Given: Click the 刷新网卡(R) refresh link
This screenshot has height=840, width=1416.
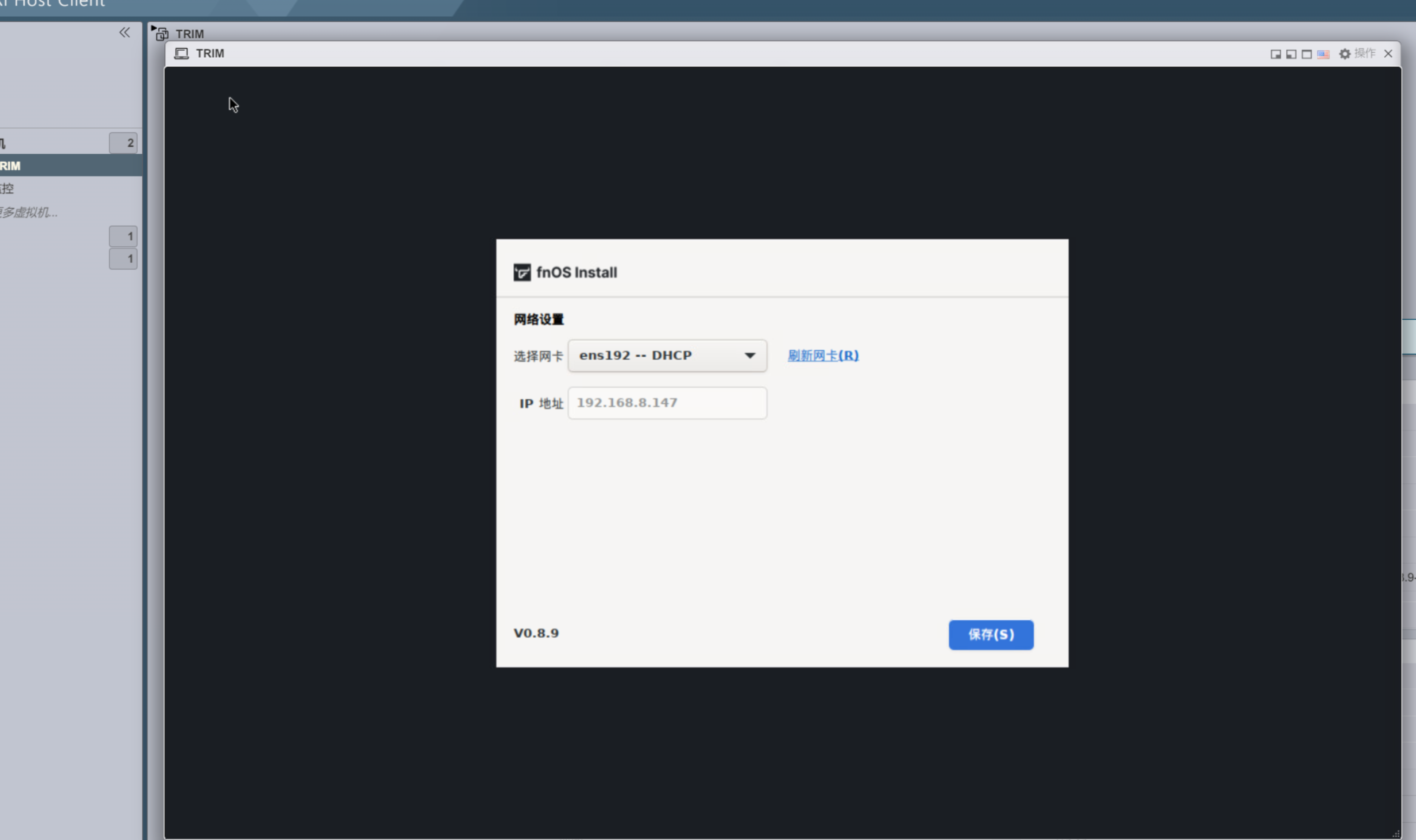Looking at the screenshot, I should coord(822,355).
